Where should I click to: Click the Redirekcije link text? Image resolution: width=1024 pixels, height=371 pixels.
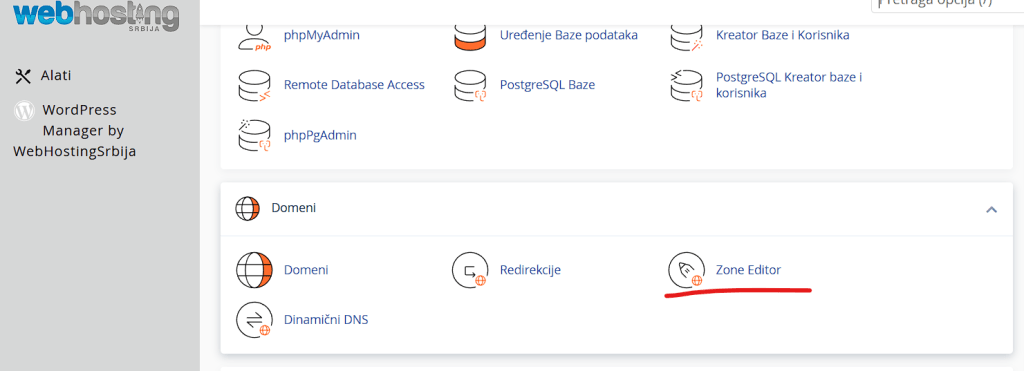530,270
